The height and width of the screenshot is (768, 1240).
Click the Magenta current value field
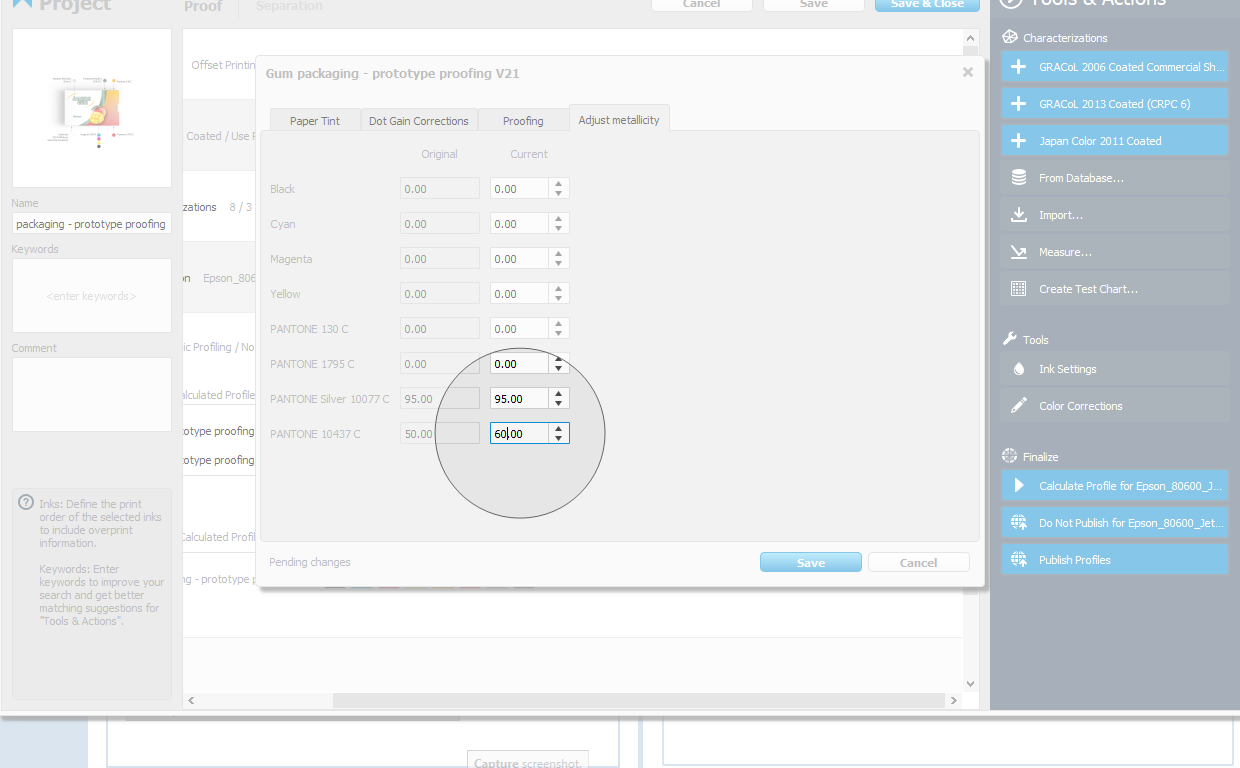519,259
